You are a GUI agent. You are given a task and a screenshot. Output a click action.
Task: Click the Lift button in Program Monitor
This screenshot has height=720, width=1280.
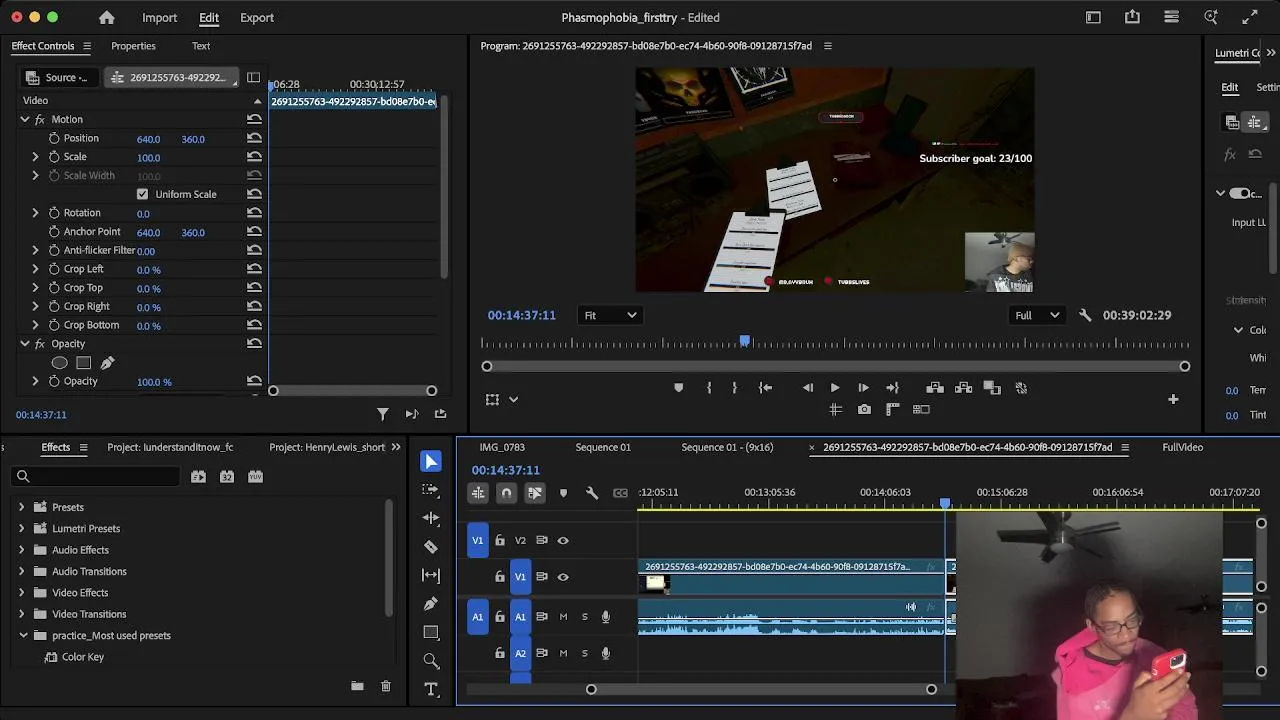pyautogui.click(x=935, y=388)
